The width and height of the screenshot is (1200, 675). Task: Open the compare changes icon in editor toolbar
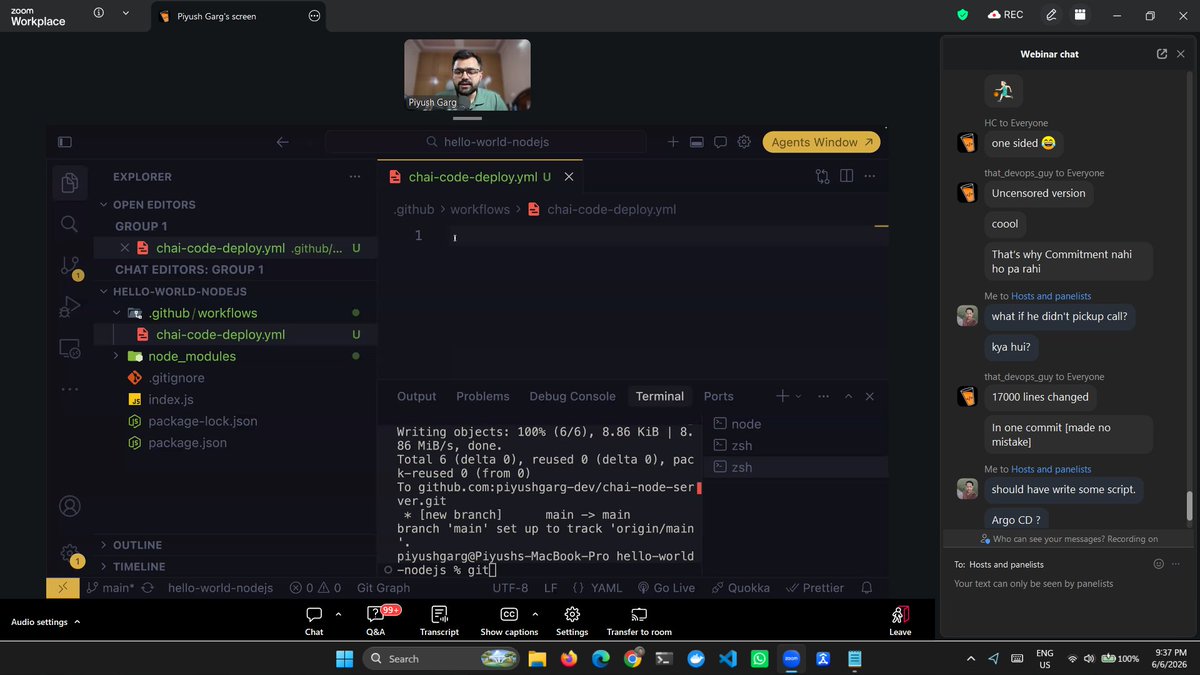point(822,176)
